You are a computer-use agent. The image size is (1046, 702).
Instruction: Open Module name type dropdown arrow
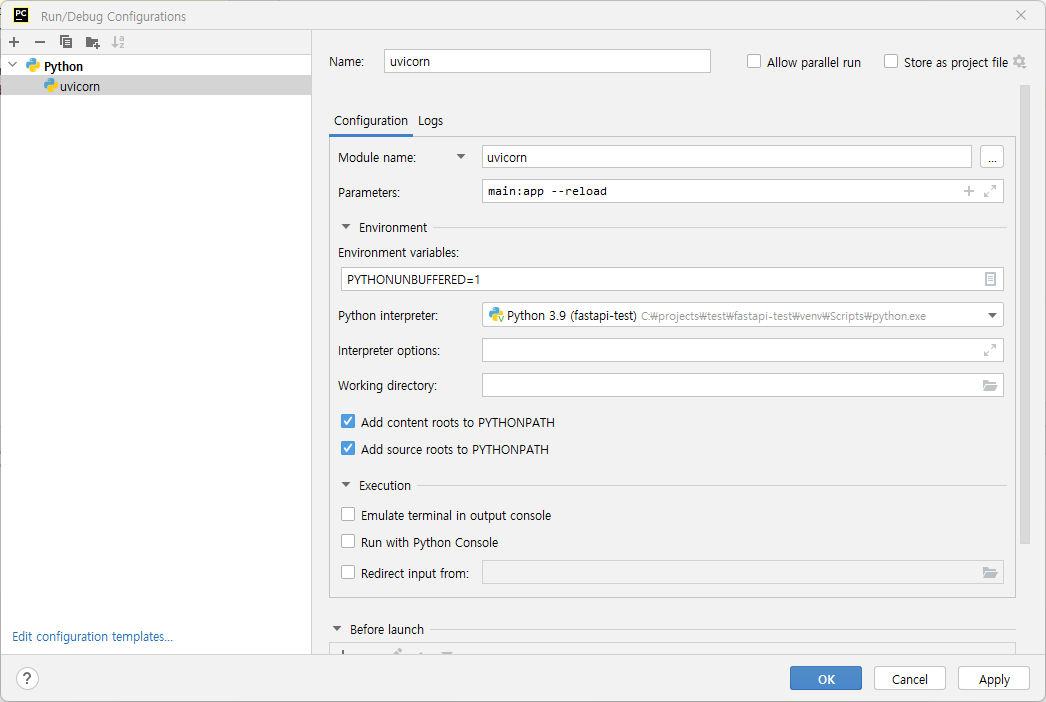tap(460, 157)
